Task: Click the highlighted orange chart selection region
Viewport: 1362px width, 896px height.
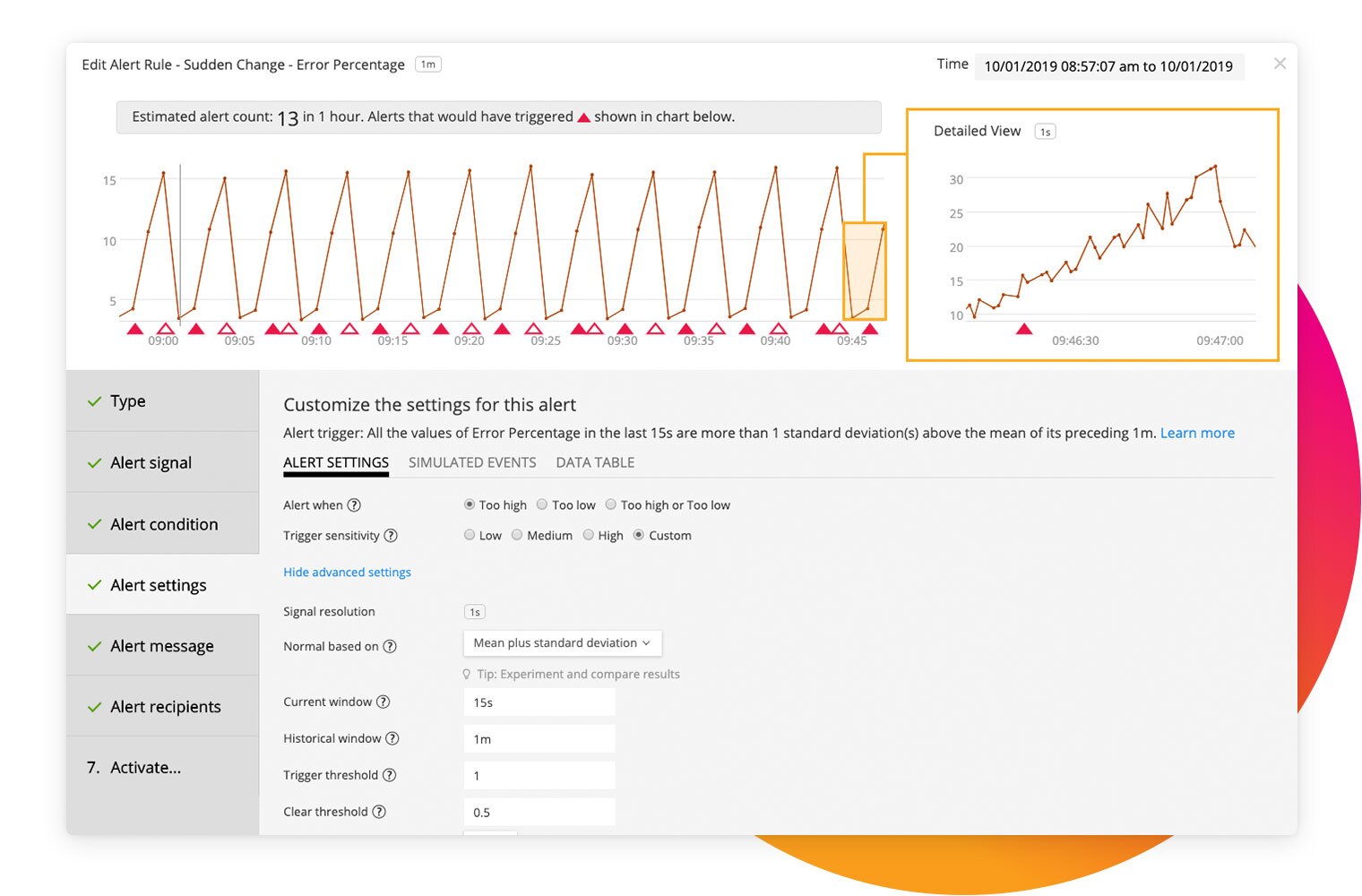Action: pyautogui.click(x=865, y=271)
